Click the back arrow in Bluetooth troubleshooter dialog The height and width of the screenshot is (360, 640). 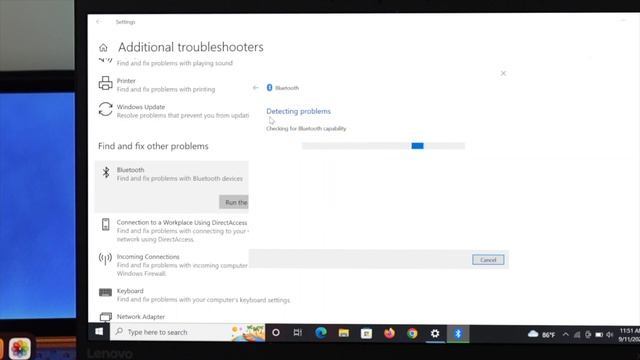coord(256,88)
